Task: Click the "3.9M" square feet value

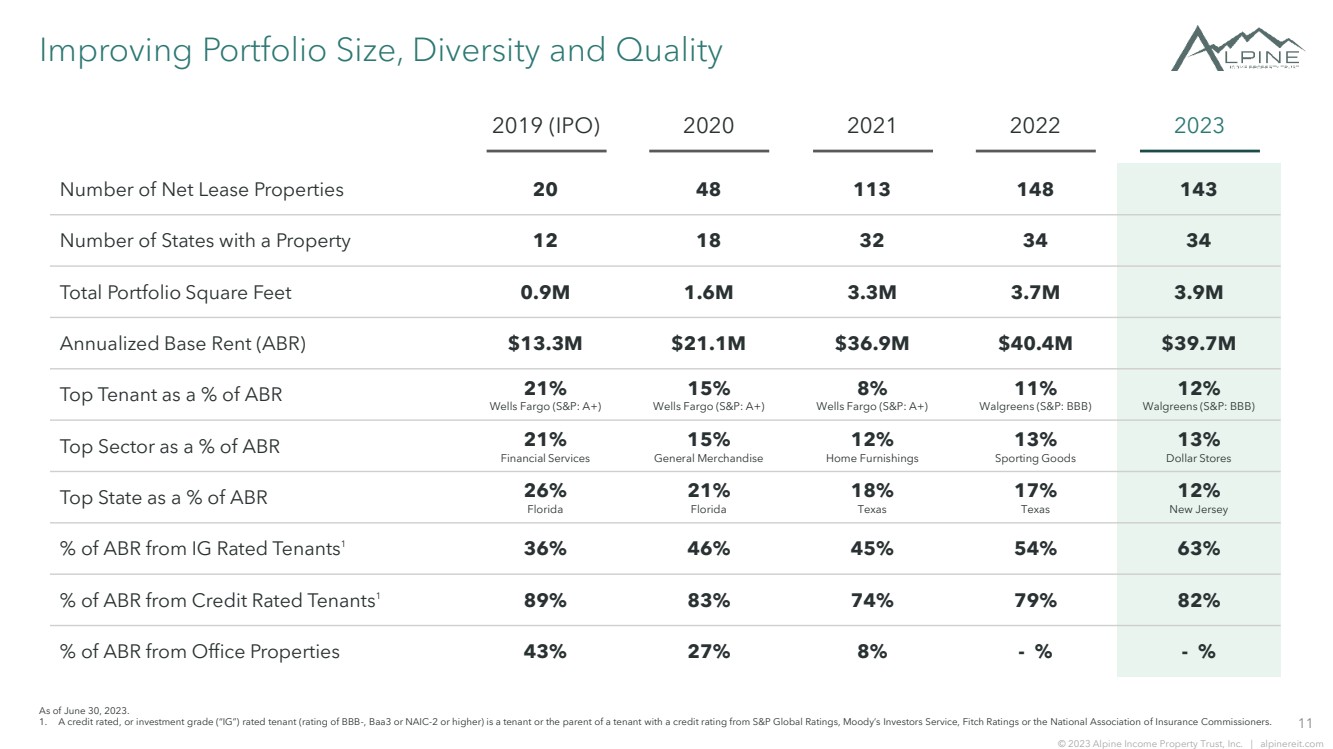Action: click(1198, 292)
